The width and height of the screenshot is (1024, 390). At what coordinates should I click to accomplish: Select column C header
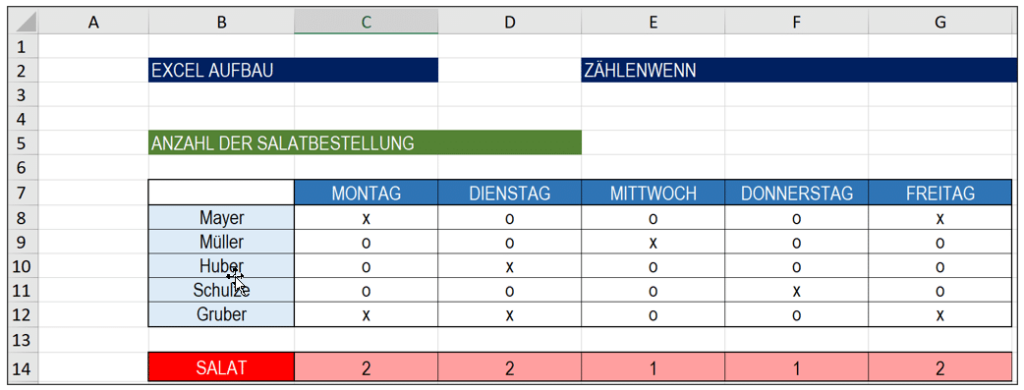coord(366,22)
